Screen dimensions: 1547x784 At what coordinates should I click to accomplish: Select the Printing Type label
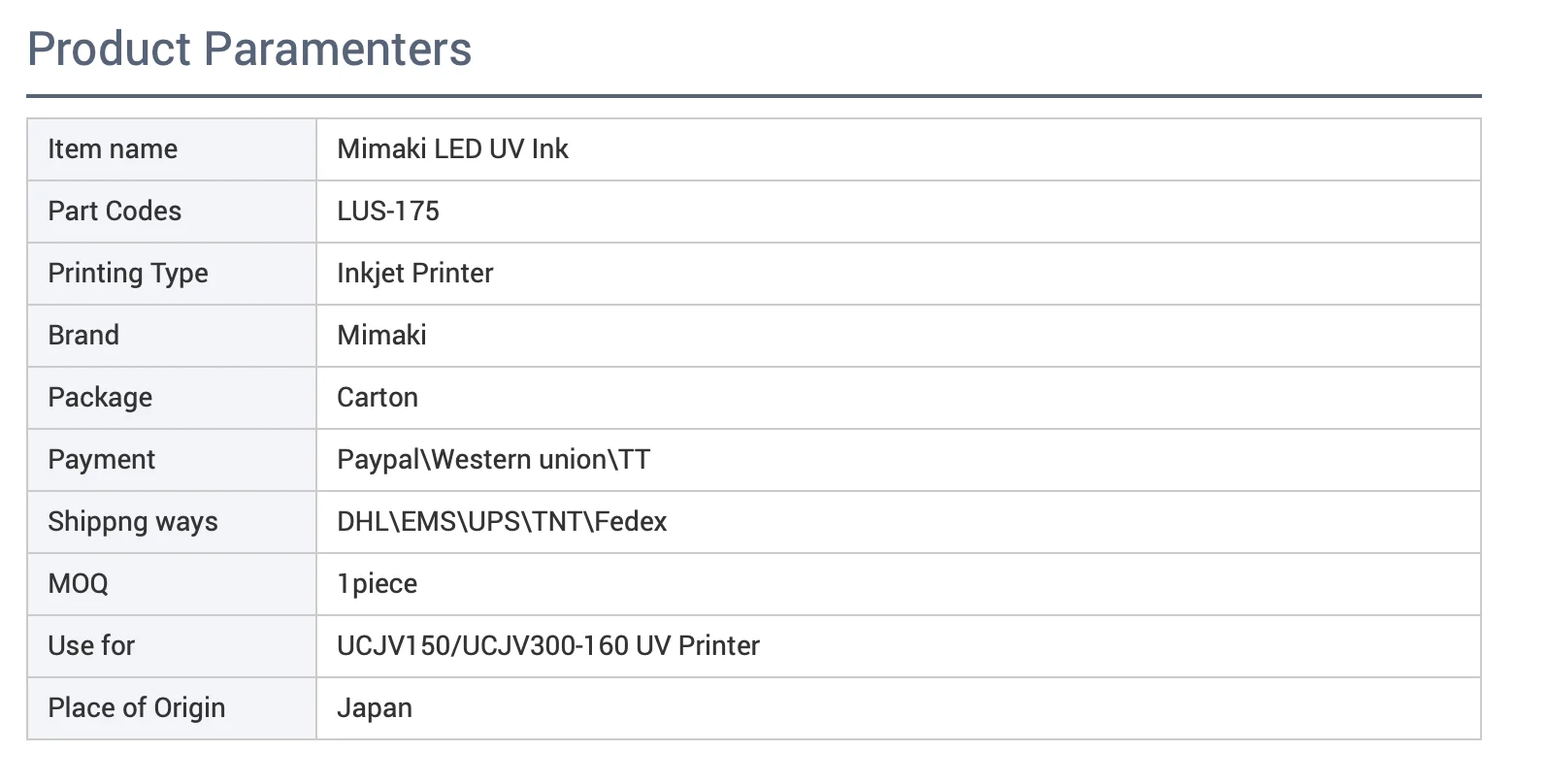point(128,274)
